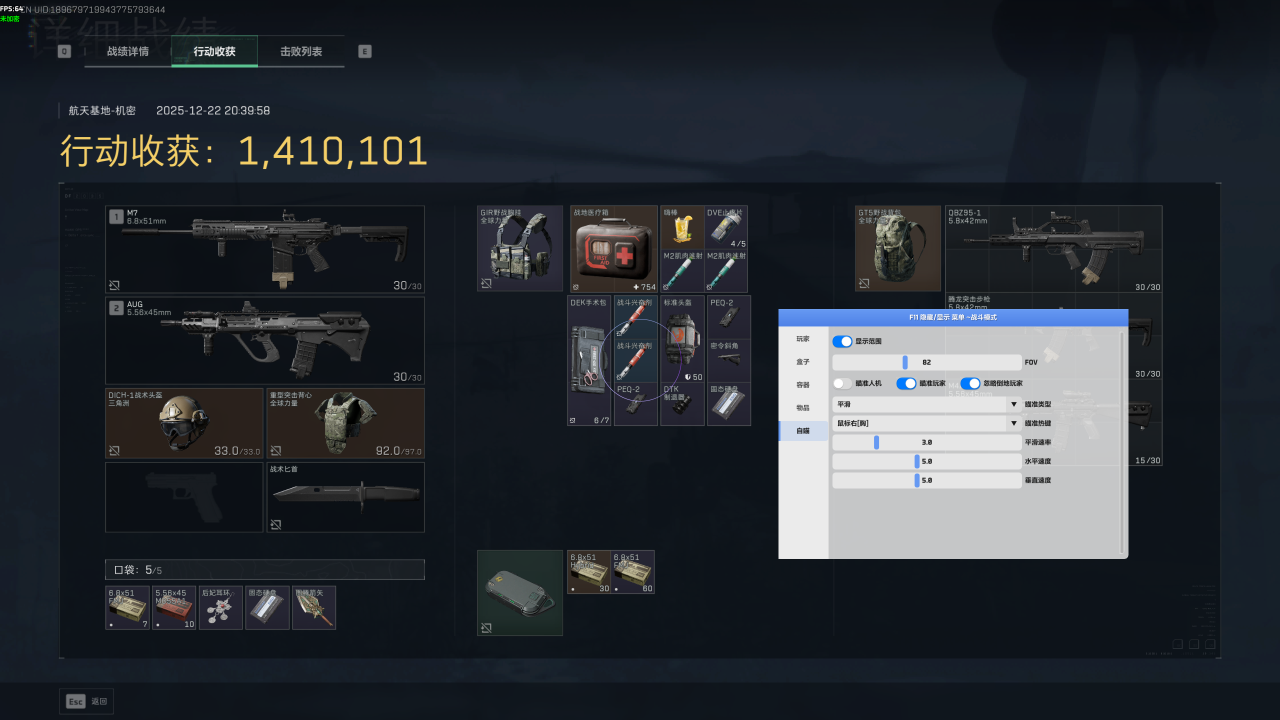Turn off the 瞄准玩家 toggle
The width and height of the screenshot is (1280, 720).
tap(906, 383)
